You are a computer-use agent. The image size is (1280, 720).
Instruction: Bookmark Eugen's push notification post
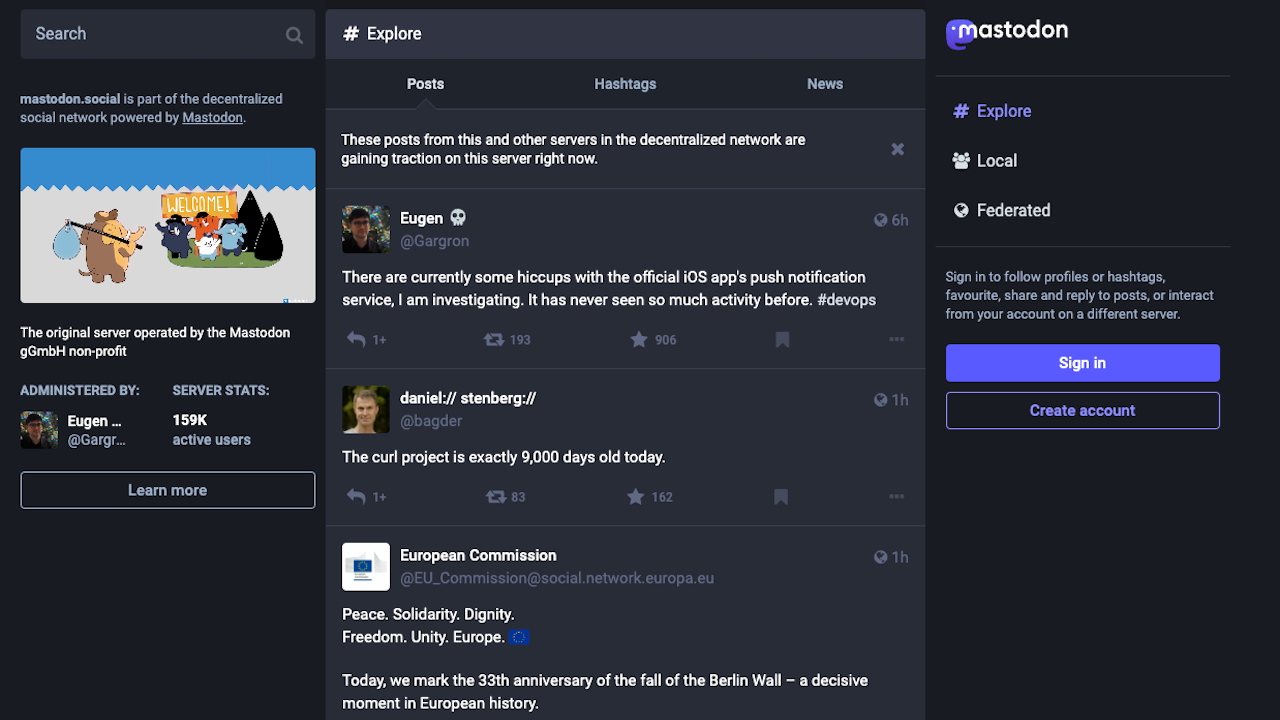[782, 340]
